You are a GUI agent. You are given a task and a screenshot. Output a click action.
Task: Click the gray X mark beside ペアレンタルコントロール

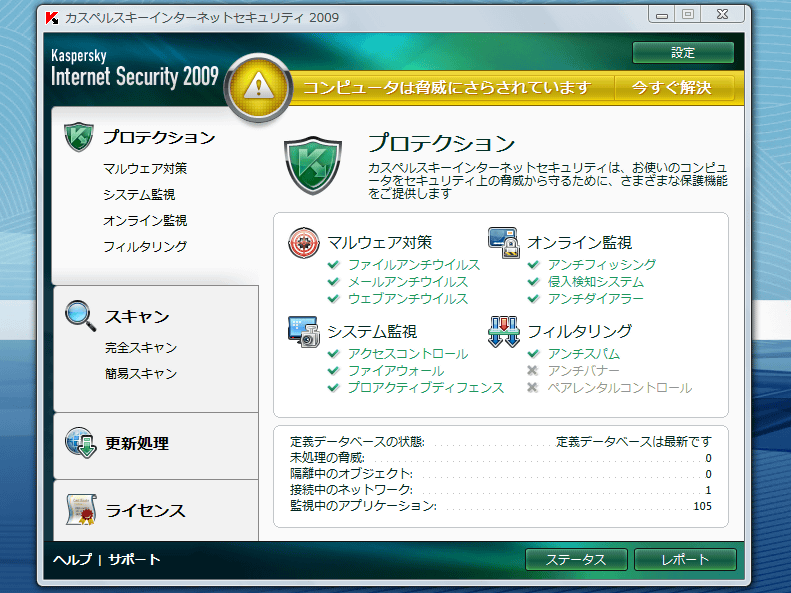click(533, 388)
